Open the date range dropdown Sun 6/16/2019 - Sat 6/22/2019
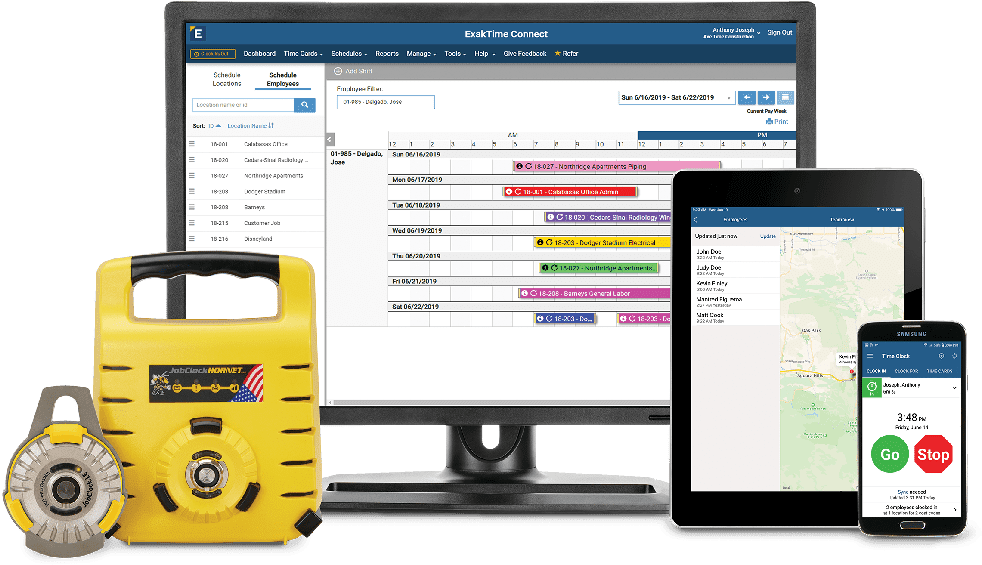Image resolution: width=982 pixels, height=565 pixels. (676, 98)
